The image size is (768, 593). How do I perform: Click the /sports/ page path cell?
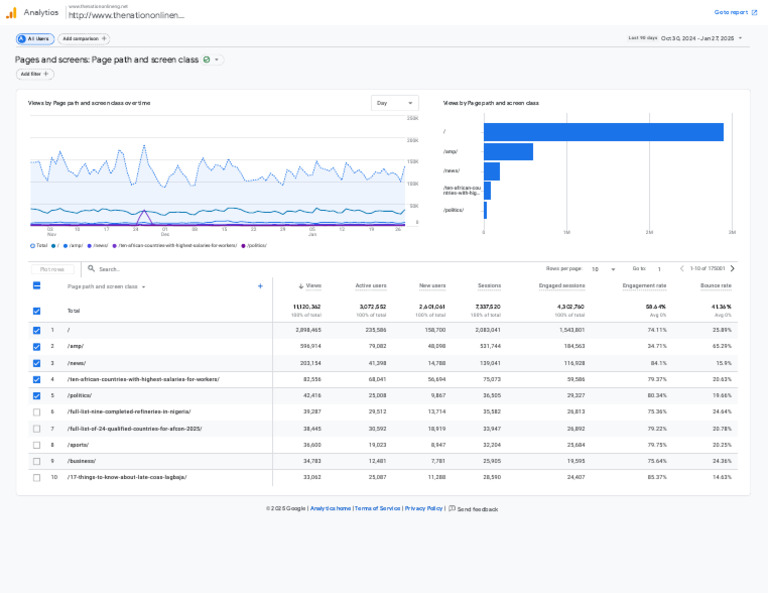point(78,445)
